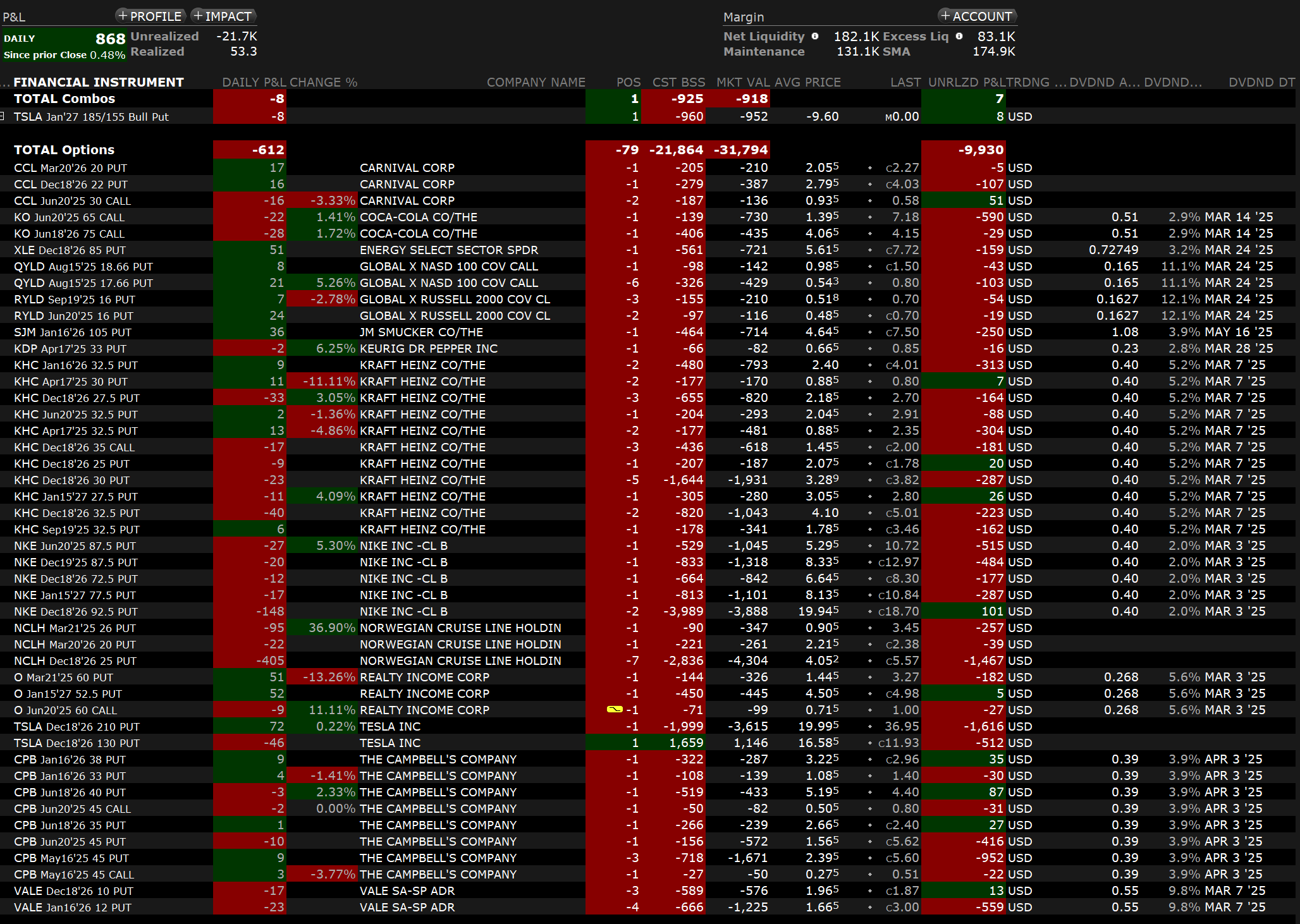1300x924 pixels.
Task: Select the NCLH Dec18'26 25 PUT row
Action: tap(647, 660)
